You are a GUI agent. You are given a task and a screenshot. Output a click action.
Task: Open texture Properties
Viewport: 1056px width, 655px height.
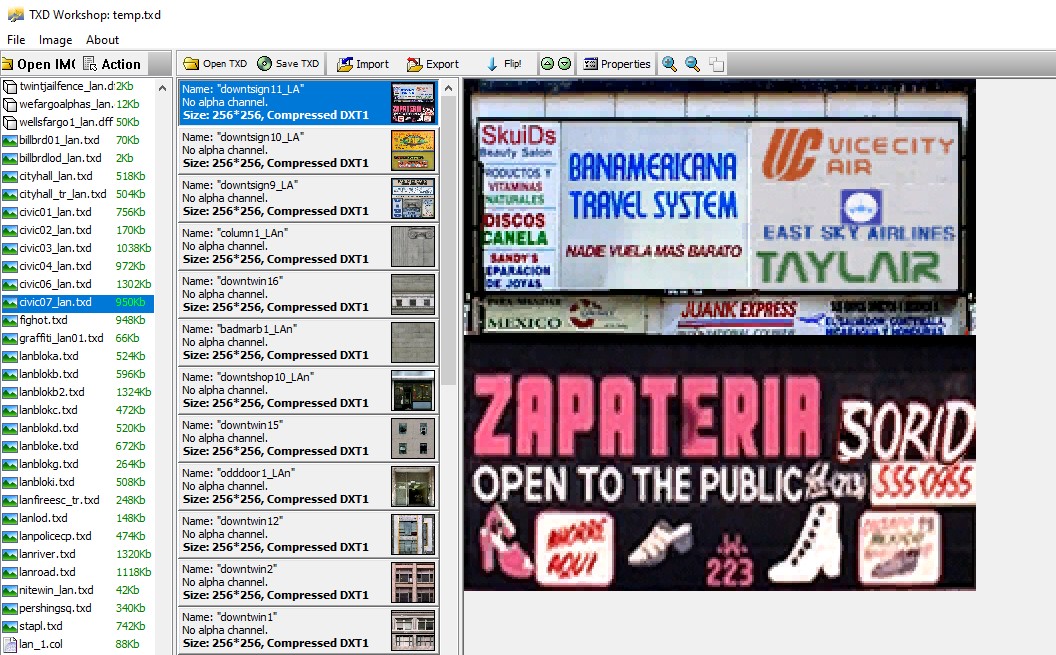point(617,64)
